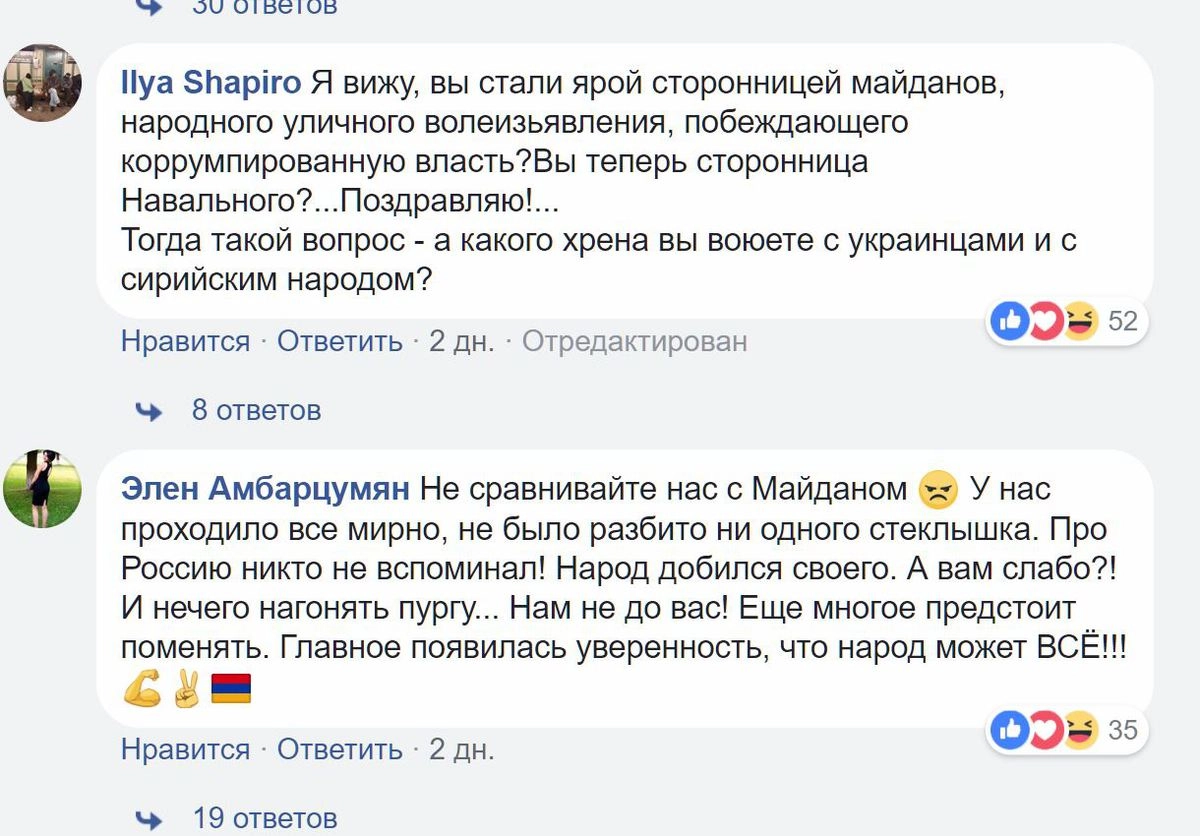Click the laughing emoji reaction on Элен Амбарцумян's comment
Viewport: 1200px width, 836px height.
pos(1079,730)
